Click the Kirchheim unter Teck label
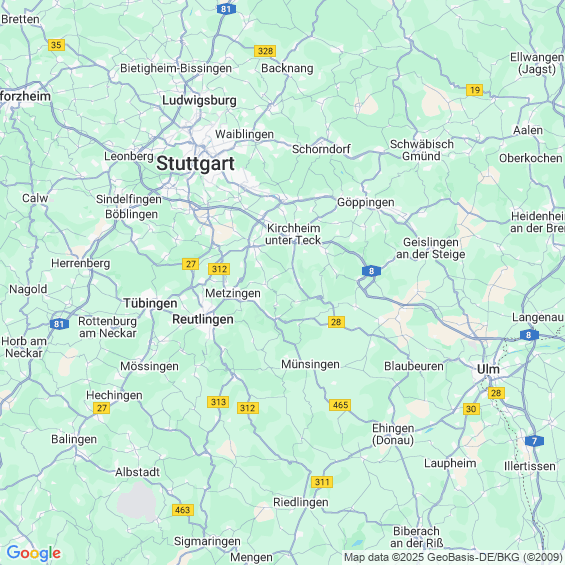 293,234
